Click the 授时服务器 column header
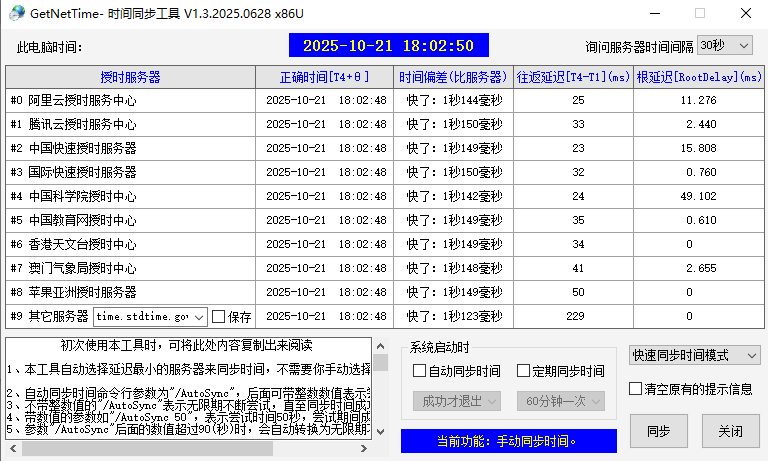 click(x=130, y=77)
